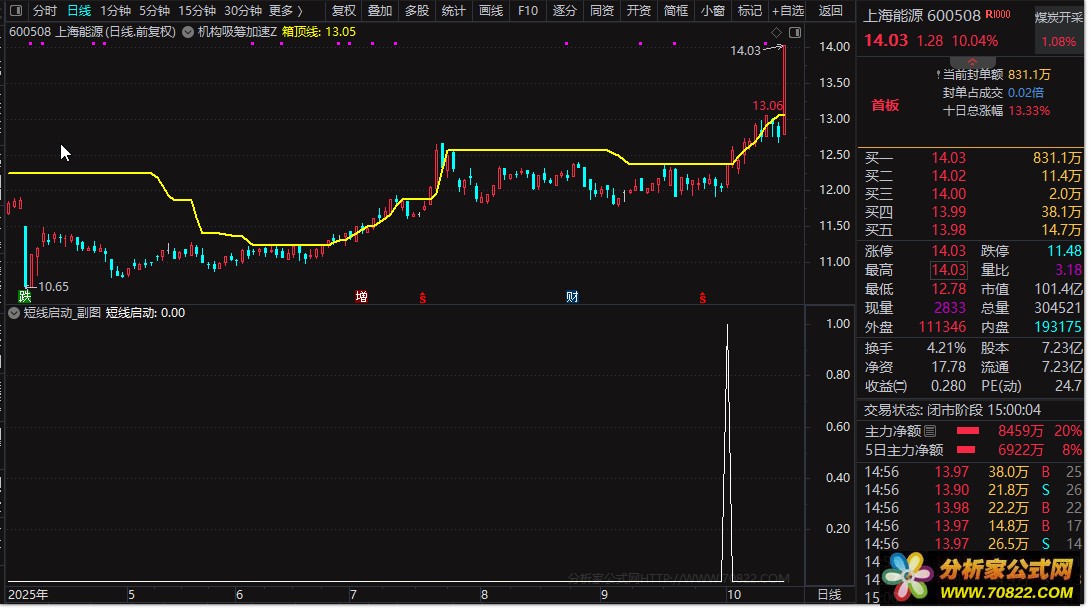Select the 5分钟 chart period
1090x609 pixels.
point(154,11)
